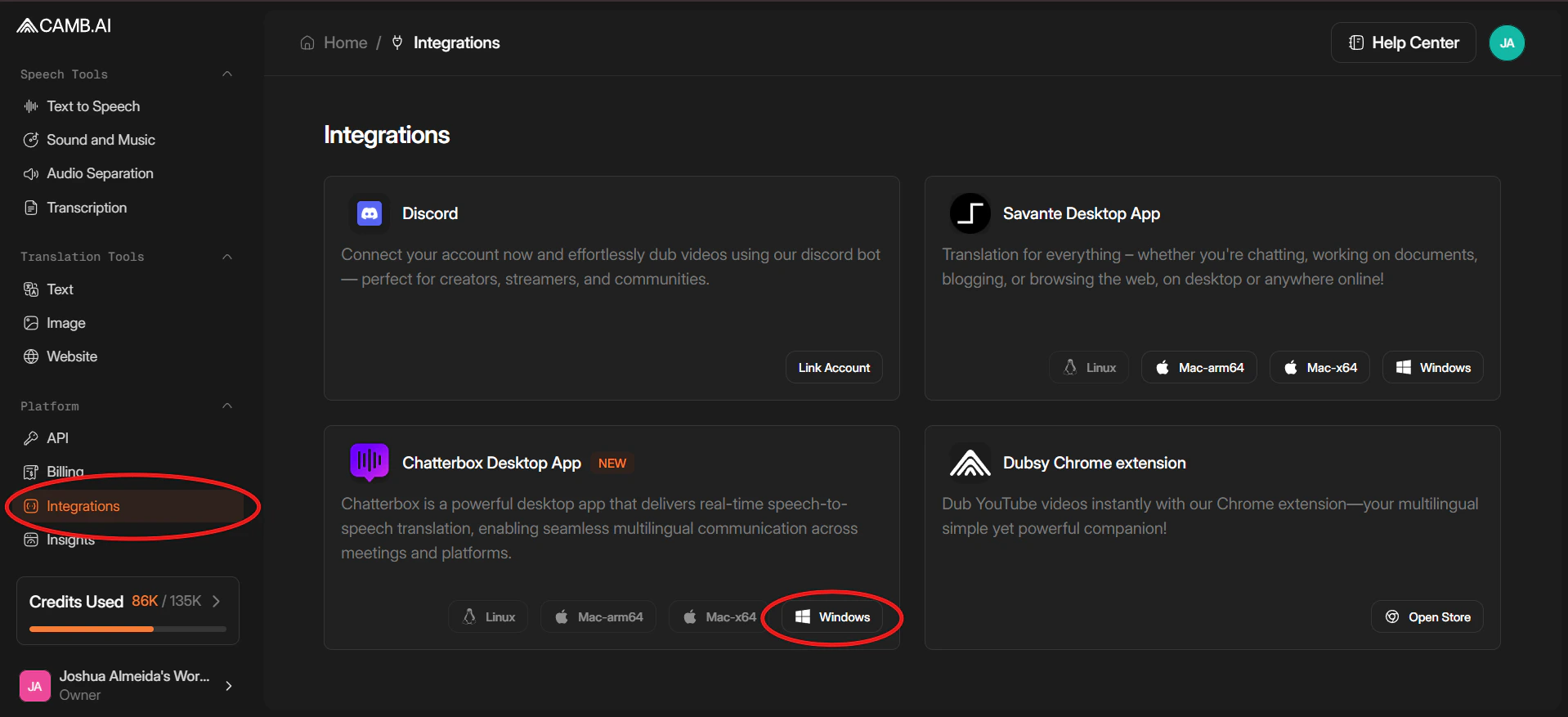The image size is (1568, 717).
Task: Click the Text translation icon
Action: [31, 289]
